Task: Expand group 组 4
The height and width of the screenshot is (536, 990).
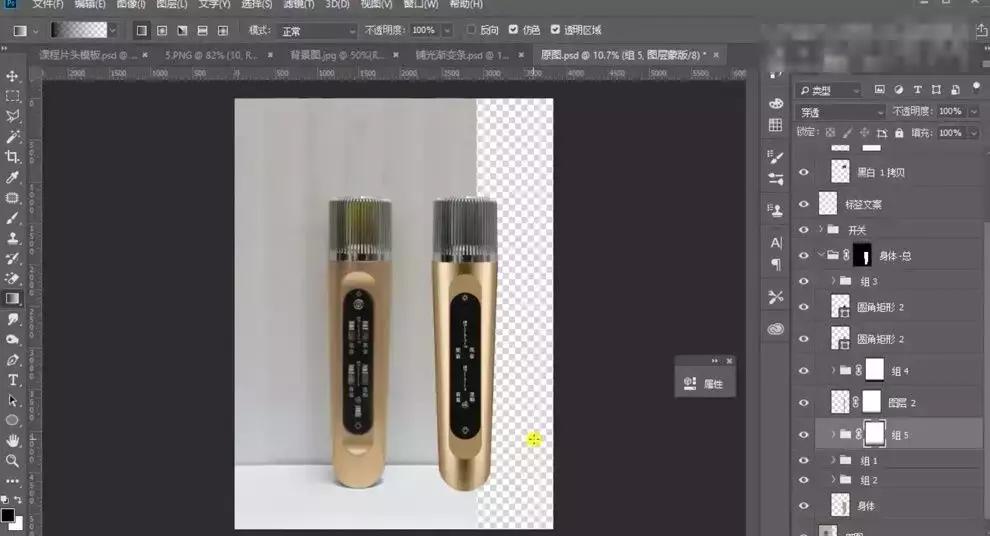Action: tap(833, 371)
